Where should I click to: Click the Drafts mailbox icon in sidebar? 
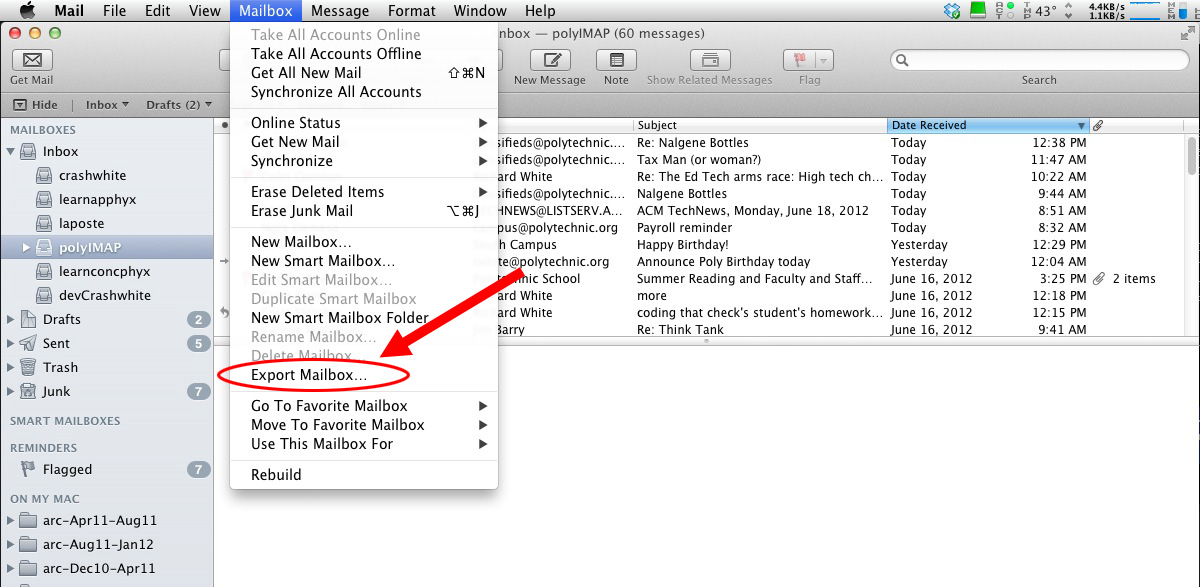click(x=27, y=319)
